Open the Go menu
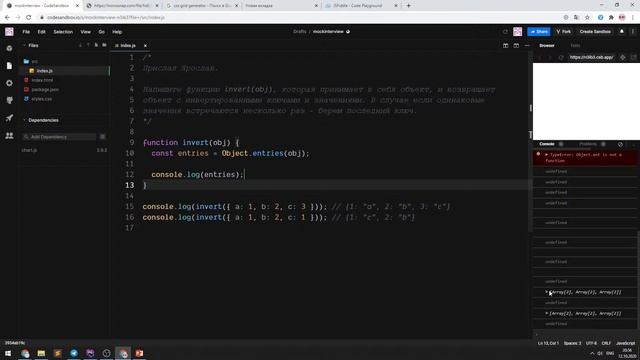The width and height of the screenshot is (640, 360). tap(101, 32)
